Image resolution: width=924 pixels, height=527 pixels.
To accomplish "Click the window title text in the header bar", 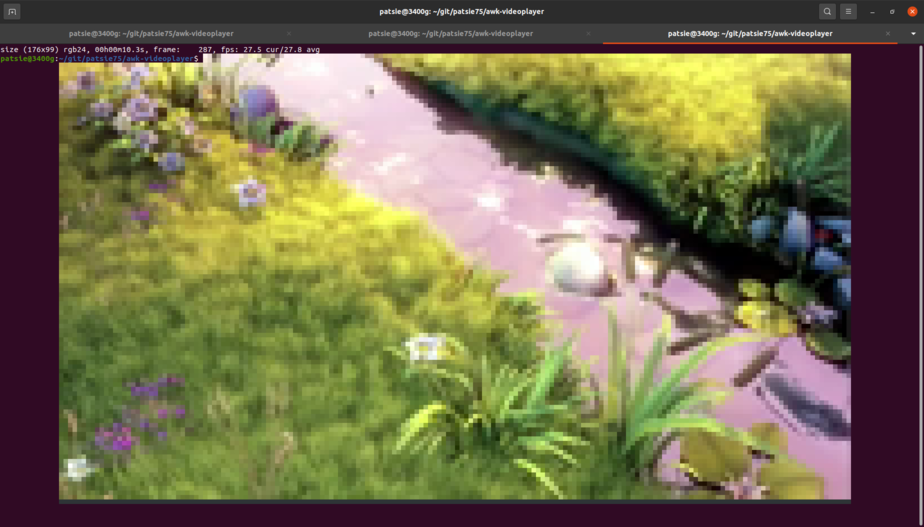I will point(461,11).
